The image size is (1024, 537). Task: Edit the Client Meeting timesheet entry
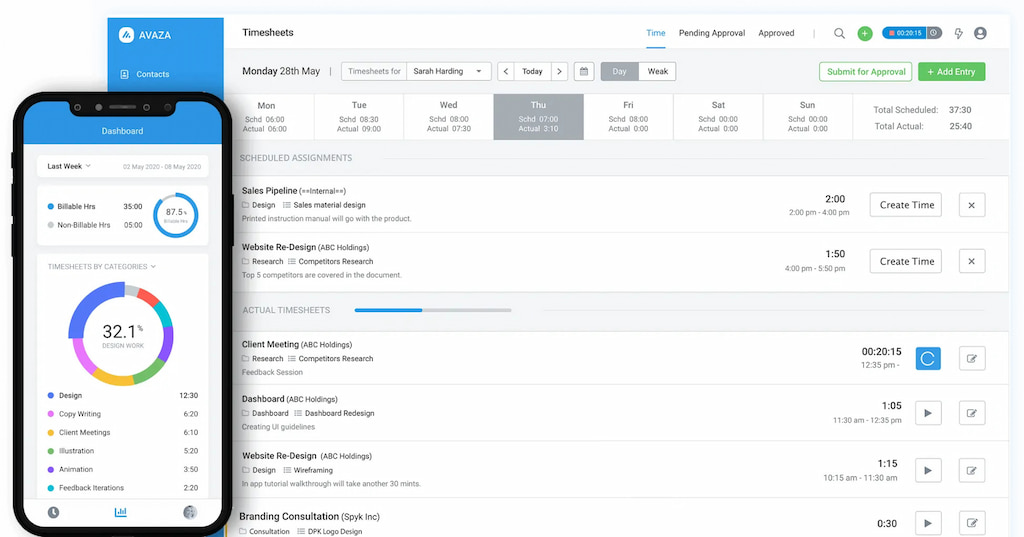tap(972, 358)
